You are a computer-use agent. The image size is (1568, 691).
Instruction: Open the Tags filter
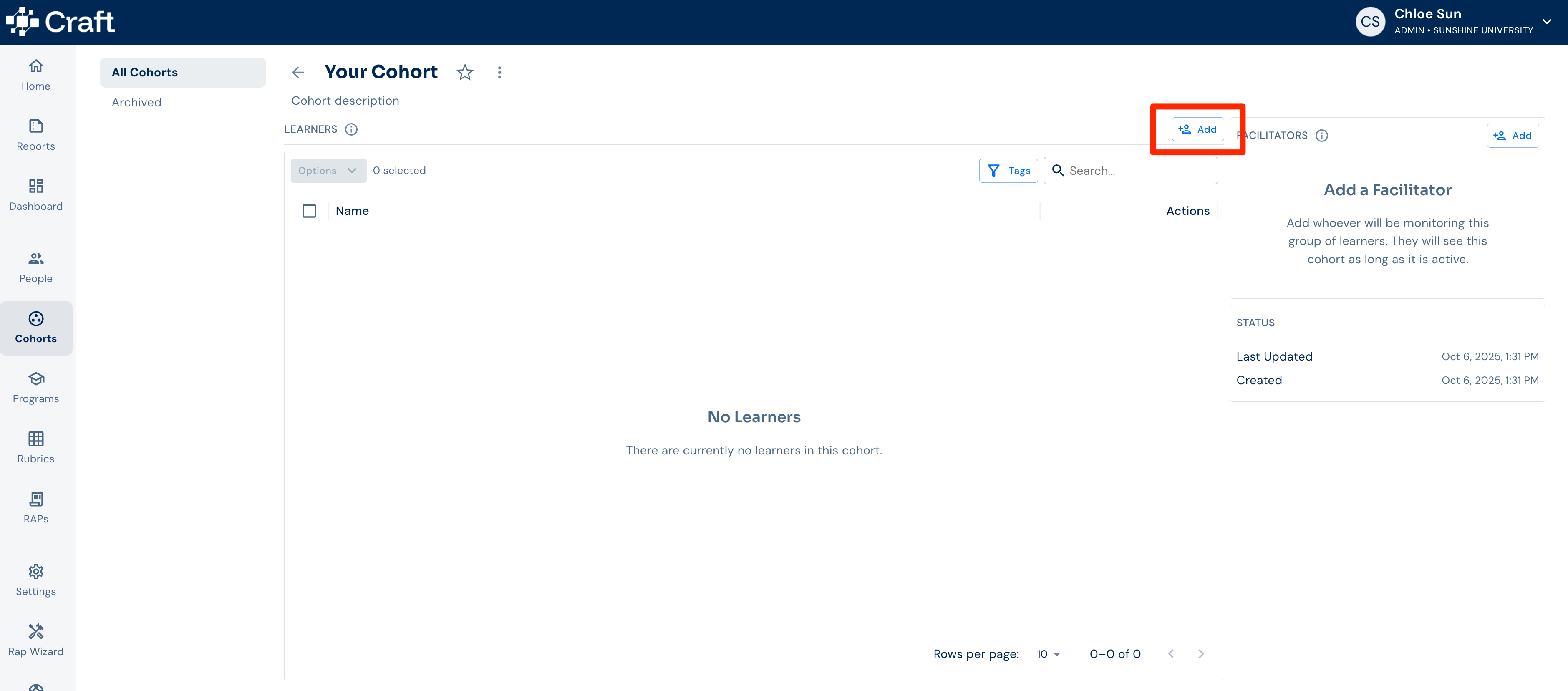click(x=1008, y=171)
